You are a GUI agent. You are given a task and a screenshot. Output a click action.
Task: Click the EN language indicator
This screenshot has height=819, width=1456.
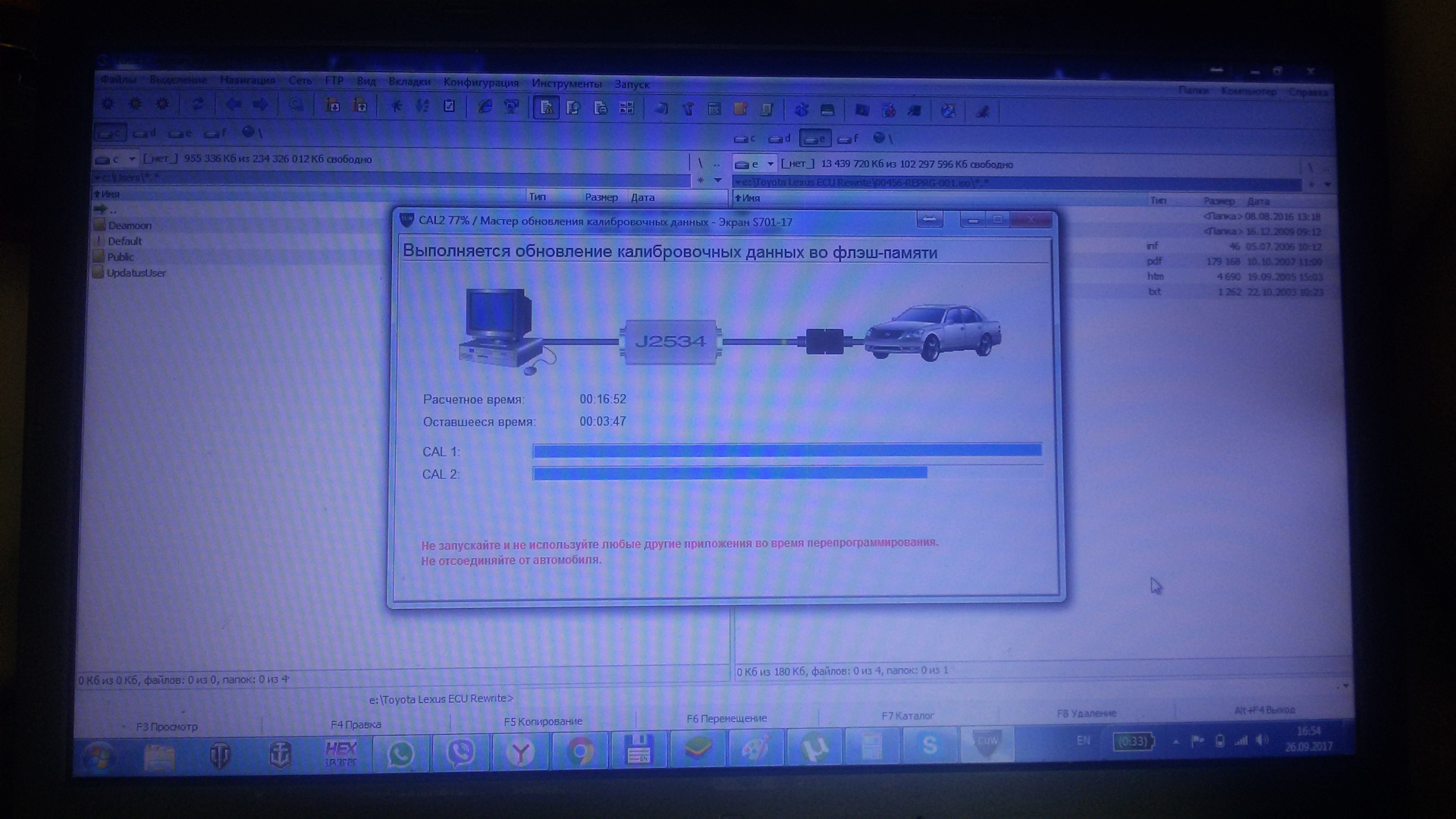point(1083,740)
